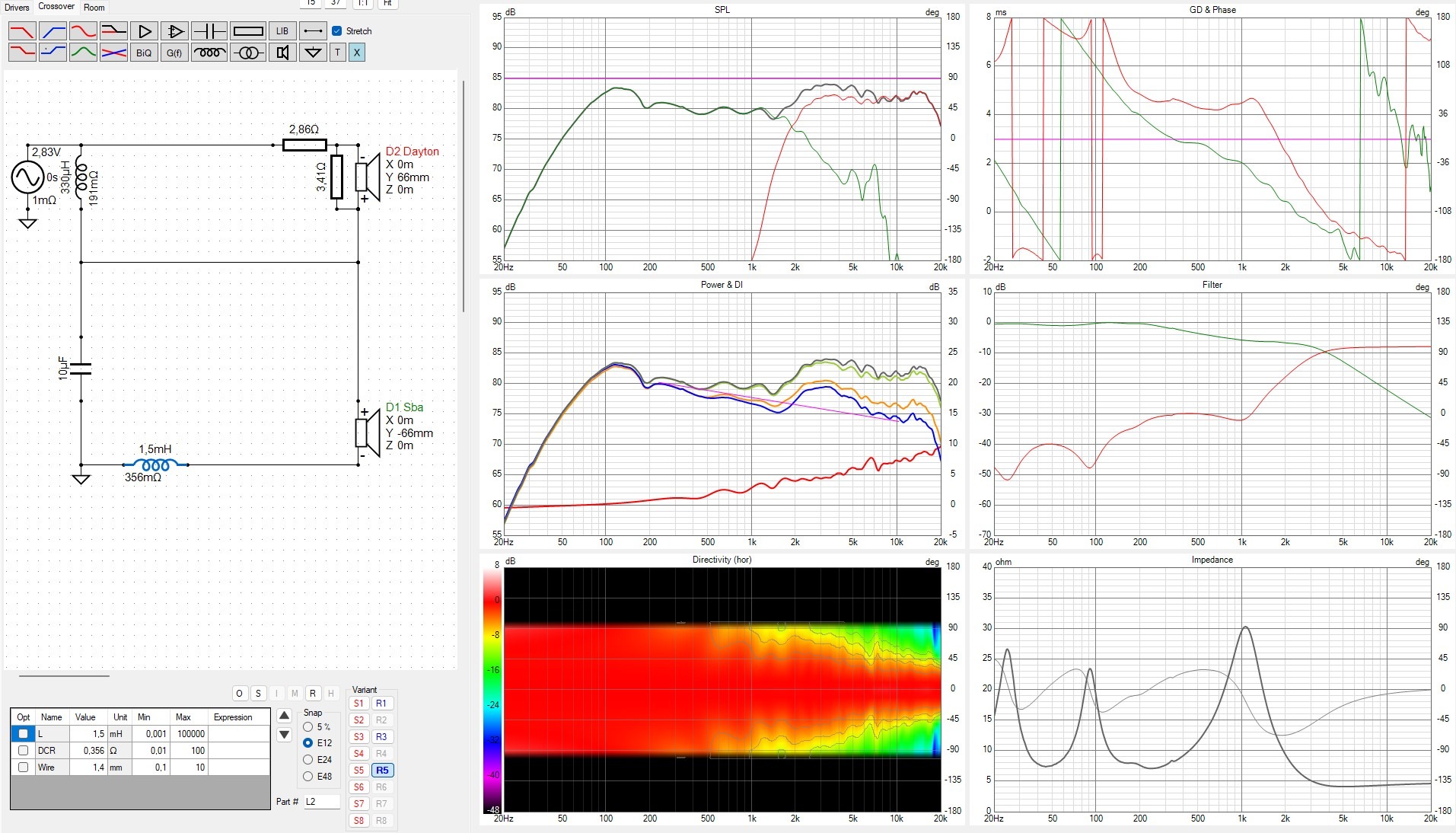Click the T toolbar button
1456x833 pixels.
[x=337, y=53]
